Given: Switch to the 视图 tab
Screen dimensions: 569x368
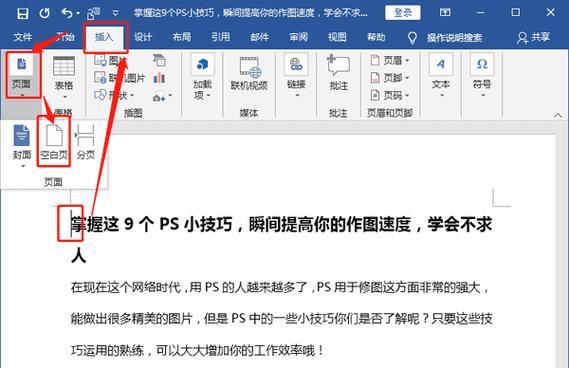Looking at the screenshot, I should [x=337, y=37].
